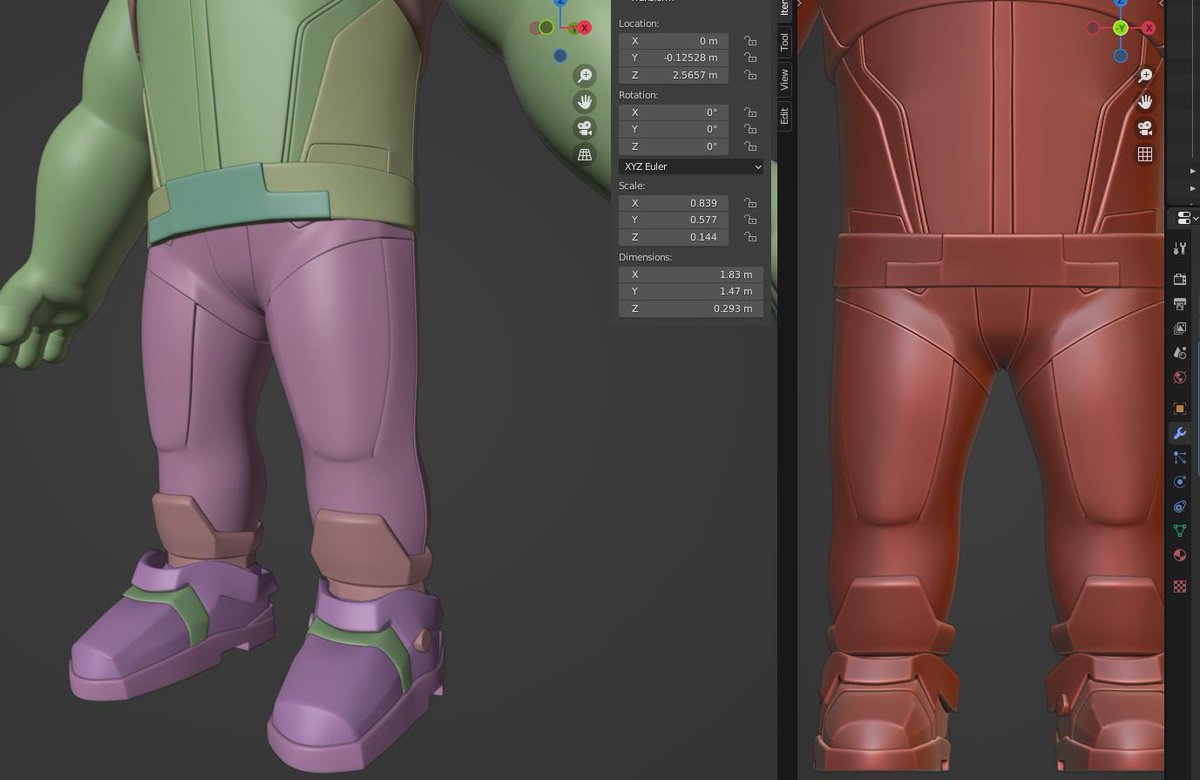Click the 'Dimensions:' label
This screenshot has height=780, width=1200.
pyautogui.click(x=645, y=257)
